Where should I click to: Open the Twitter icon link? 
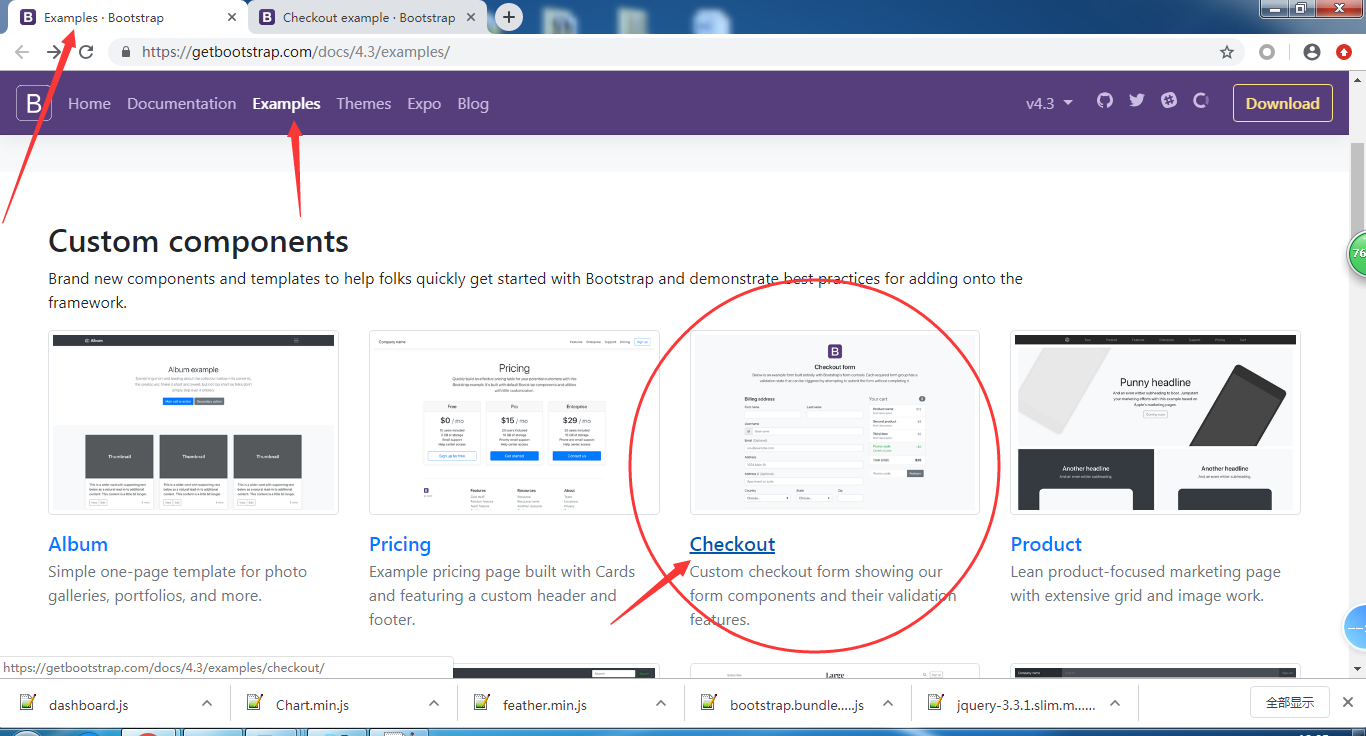pyautogui.click(x=1137, y=101)
